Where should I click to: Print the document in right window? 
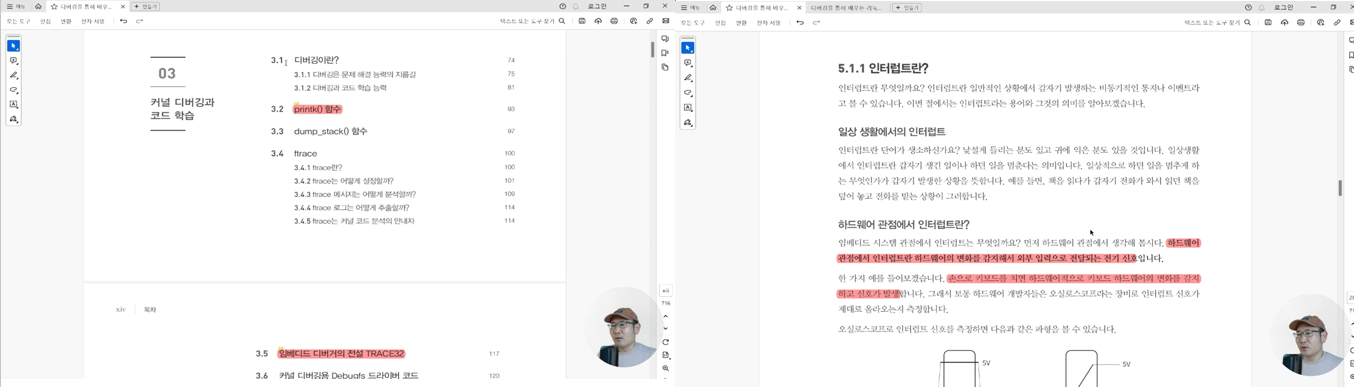pos(1301,22)
